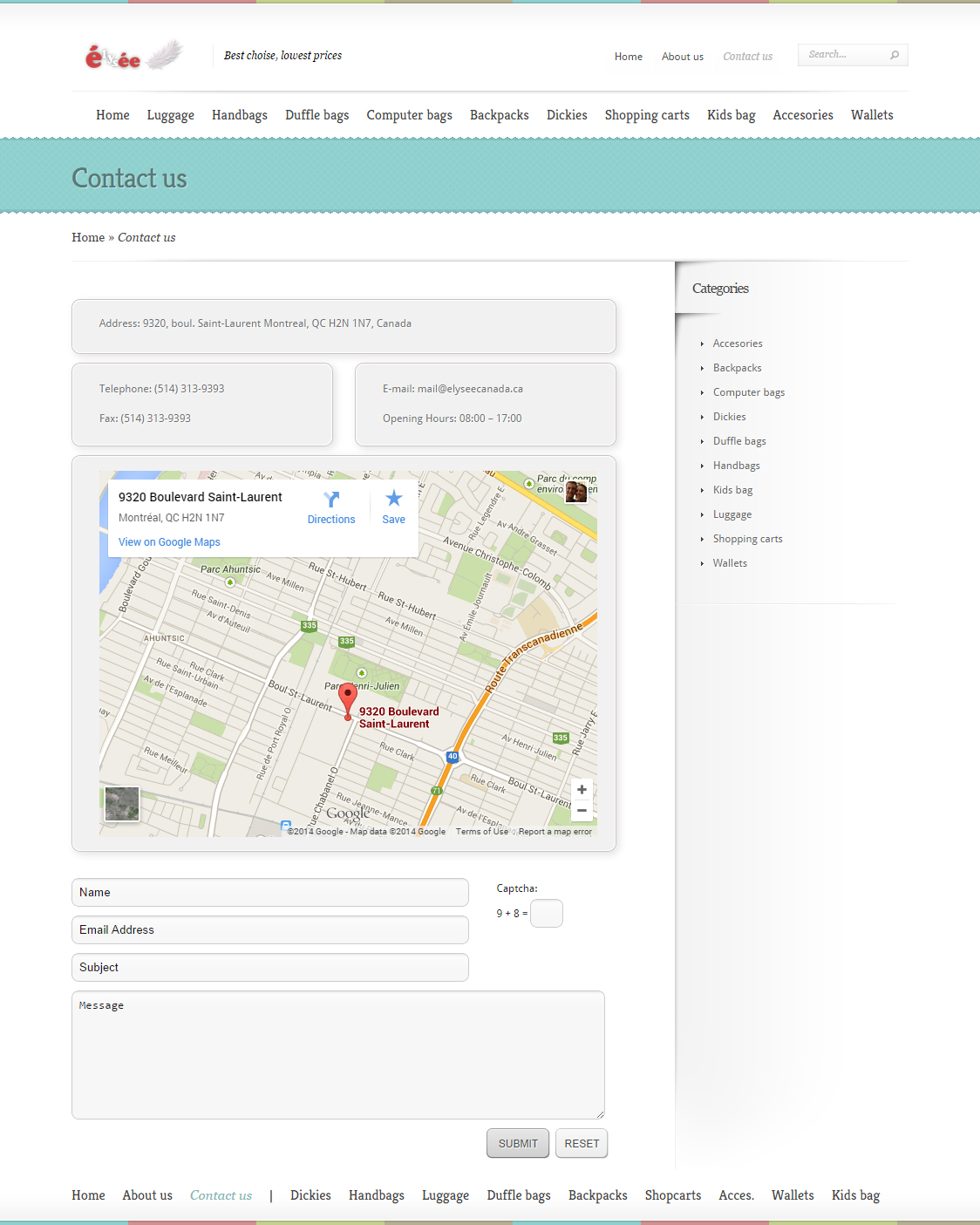
Task: Open Dickies in main navigation bar
Action: coord(567,115)
